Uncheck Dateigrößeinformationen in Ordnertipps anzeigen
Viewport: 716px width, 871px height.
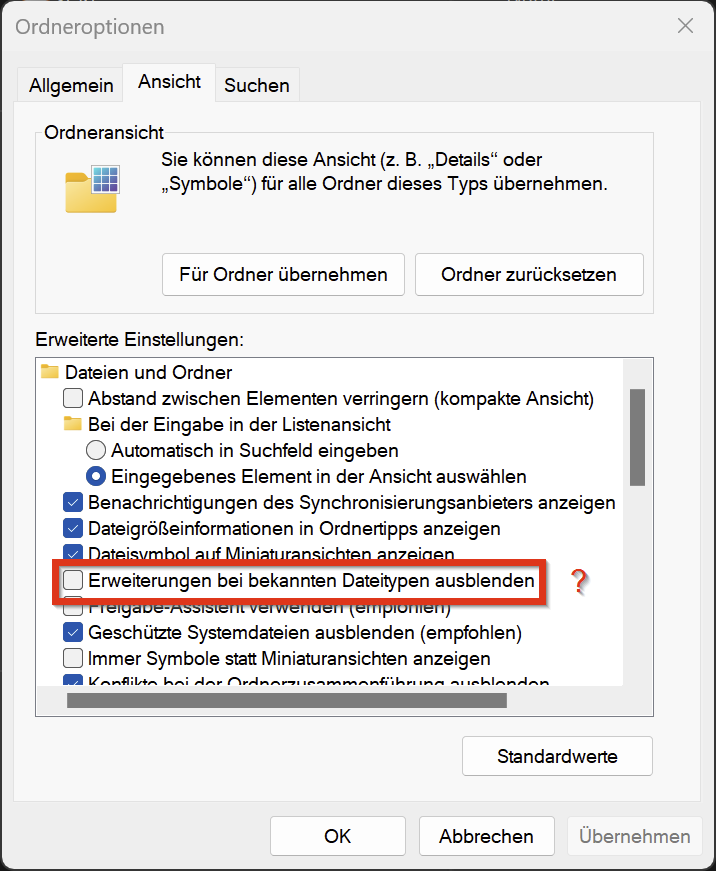click(x=73, y=528)
